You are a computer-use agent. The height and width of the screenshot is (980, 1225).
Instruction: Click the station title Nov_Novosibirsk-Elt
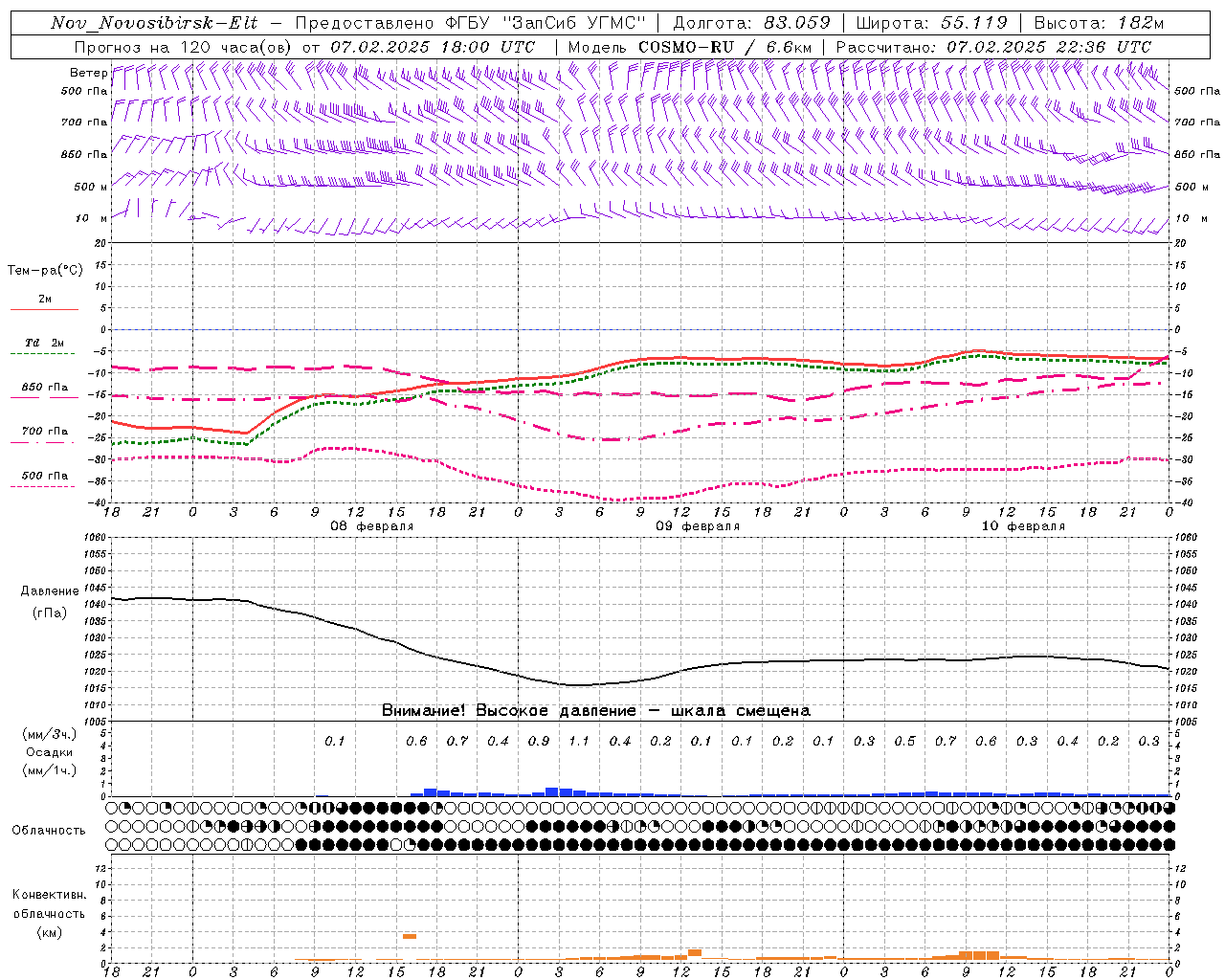(x=154, y=23)
